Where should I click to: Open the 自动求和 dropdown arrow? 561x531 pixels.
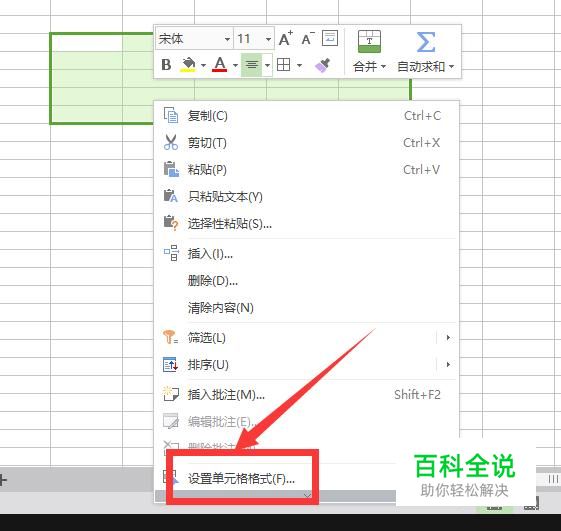coord(452,67)
